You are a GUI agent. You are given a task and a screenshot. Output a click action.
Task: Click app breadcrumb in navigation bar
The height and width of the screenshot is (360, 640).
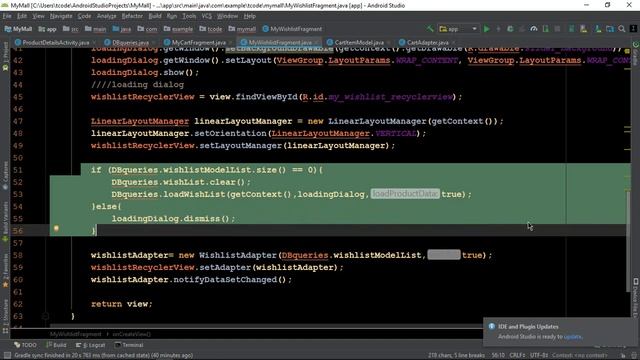click(x=47, y=29)
